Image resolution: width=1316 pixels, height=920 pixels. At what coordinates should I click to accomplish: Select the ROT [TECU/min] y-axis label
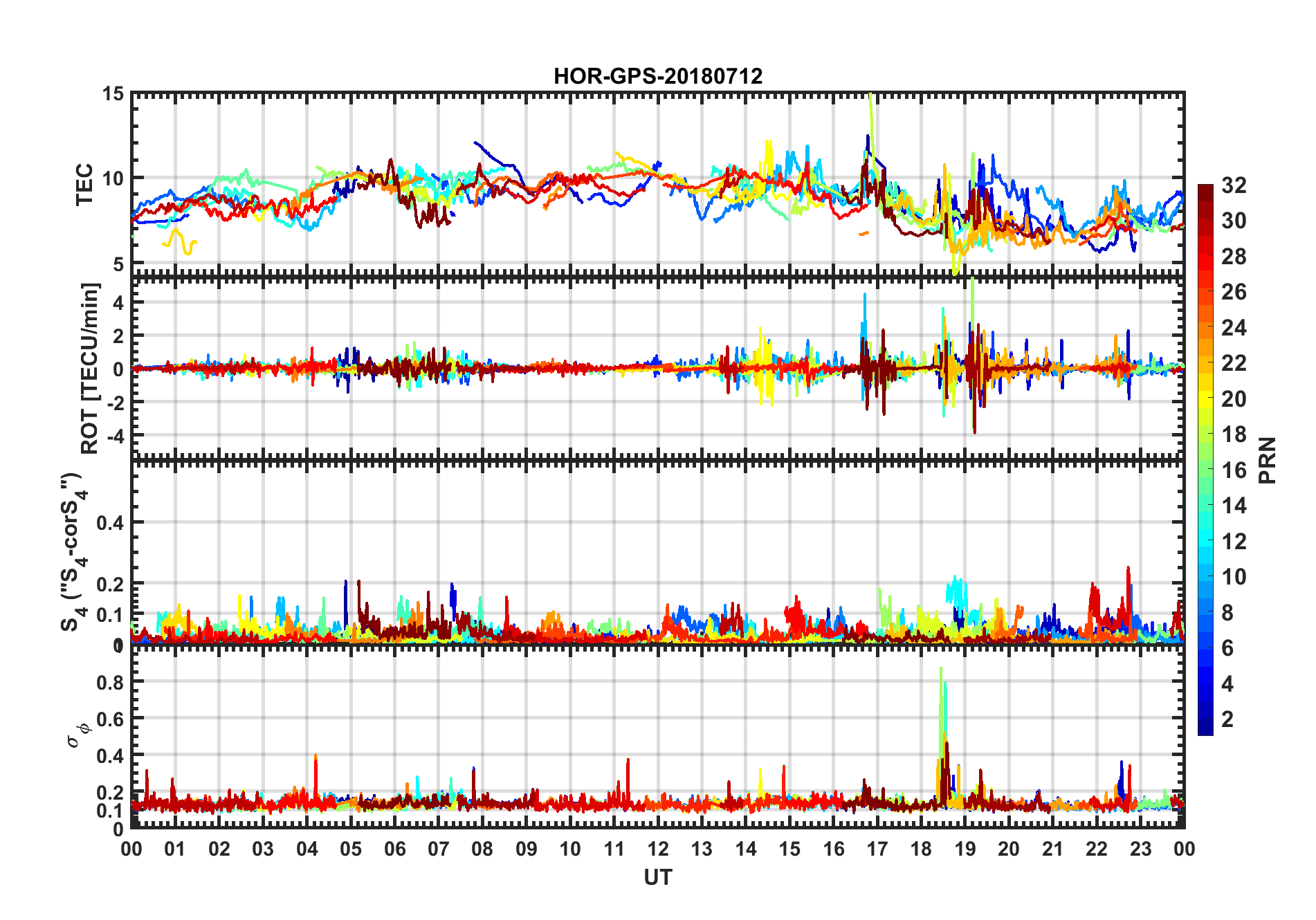[x=90, y=368]
